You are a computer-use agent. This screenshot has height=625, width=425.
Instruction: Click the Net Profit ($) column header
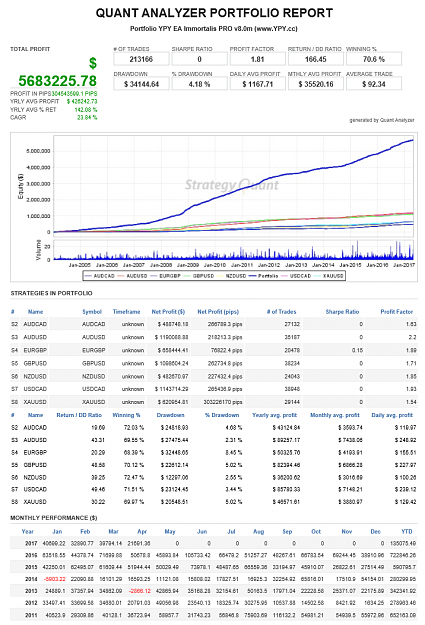168,312
